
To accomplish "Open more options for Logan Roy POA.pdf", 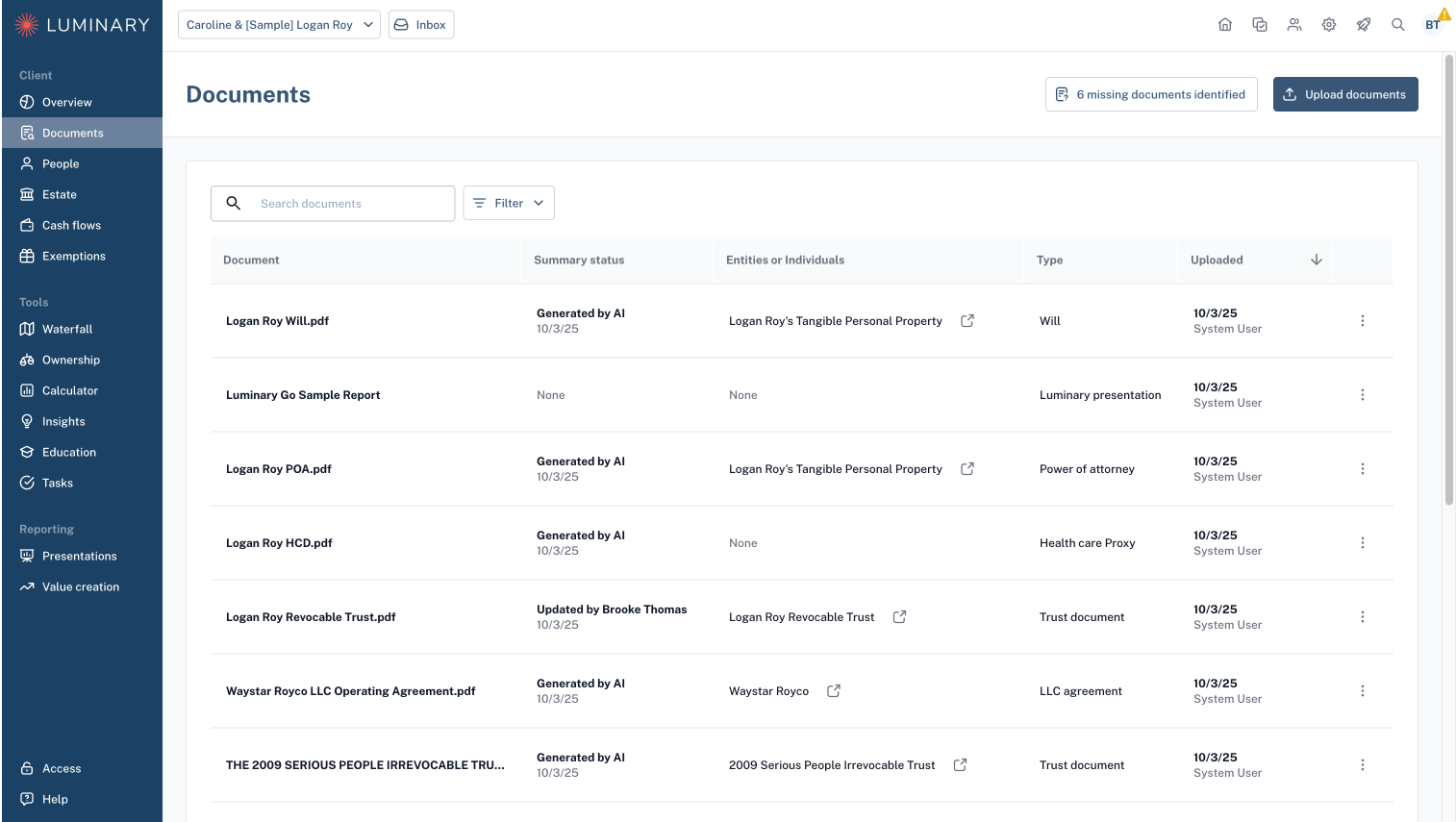I will [x=1363, y=469].
